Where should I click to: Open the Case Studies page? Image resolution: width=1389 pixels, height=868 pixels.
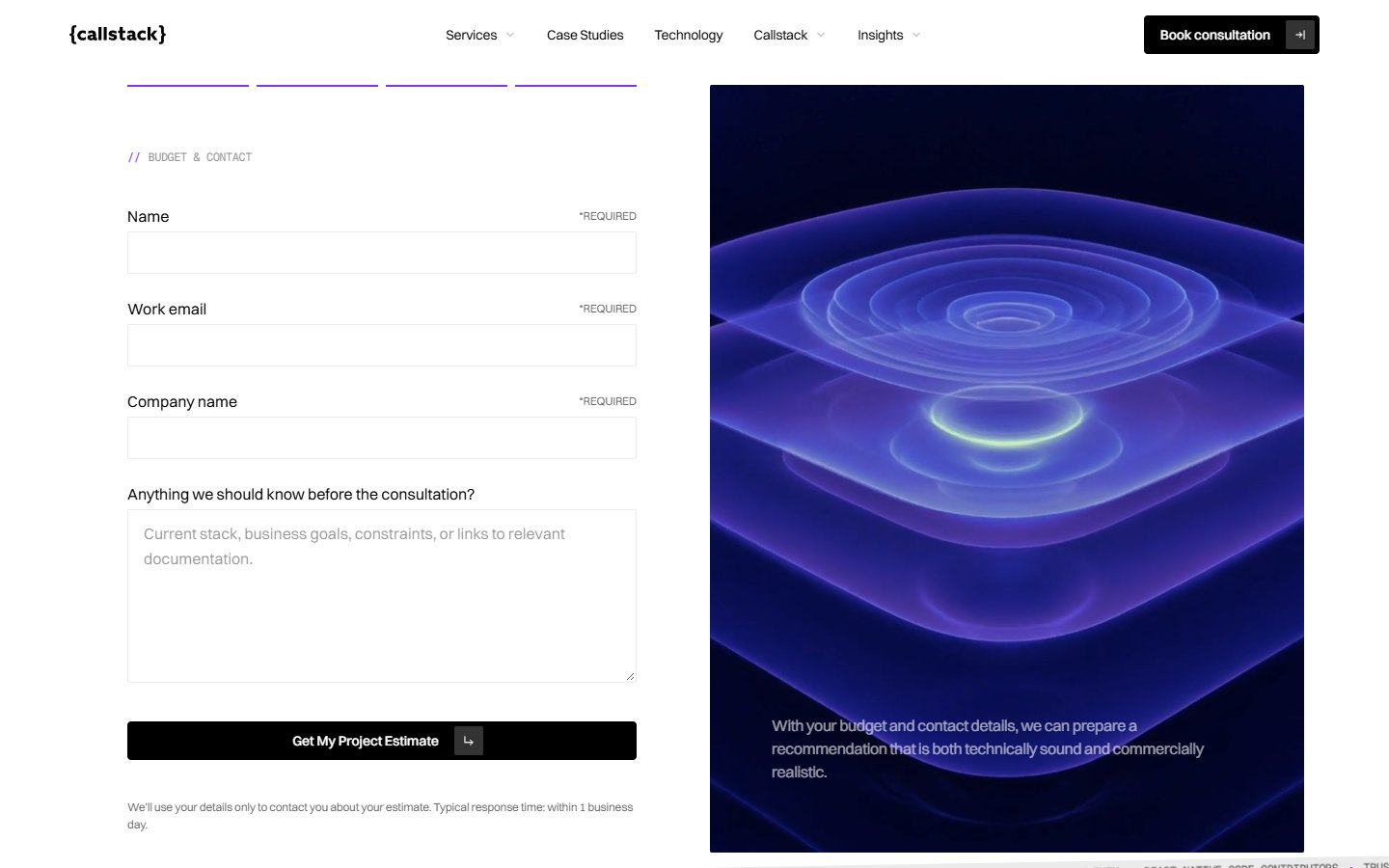coord(586,36)
